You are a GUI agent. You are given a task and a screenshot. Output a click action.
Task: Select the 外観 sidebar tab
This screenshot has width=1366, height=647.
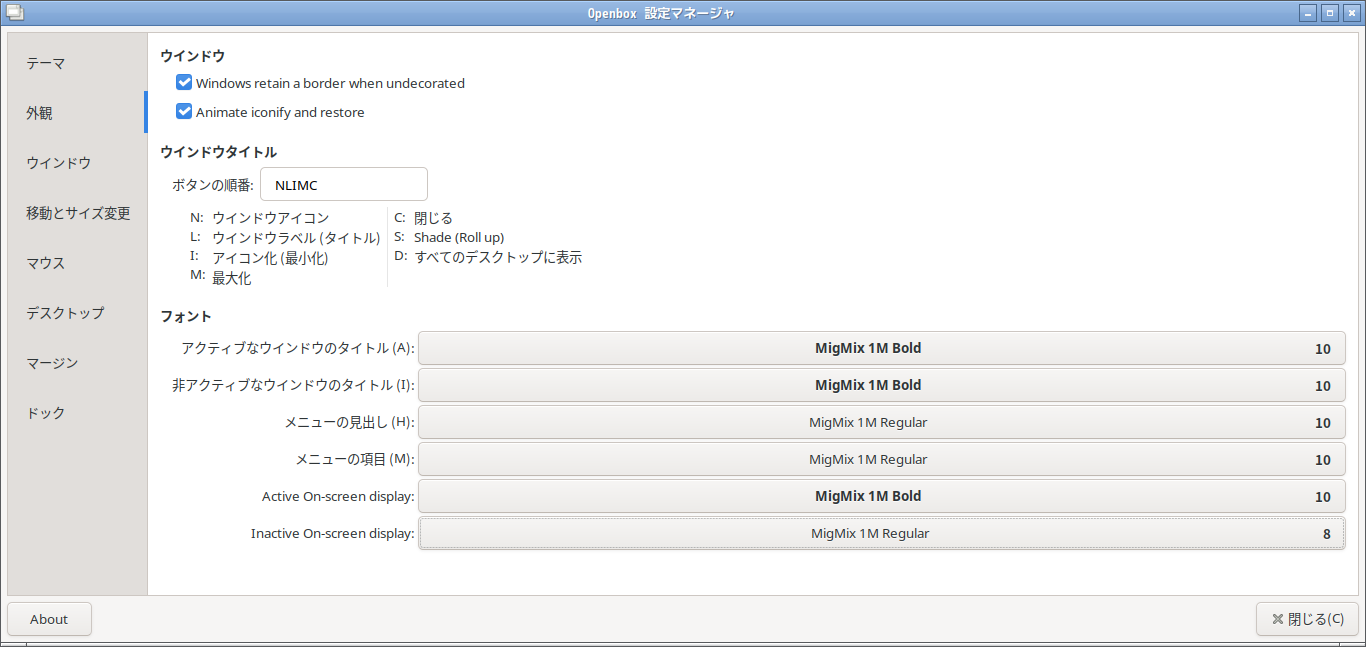40,113
